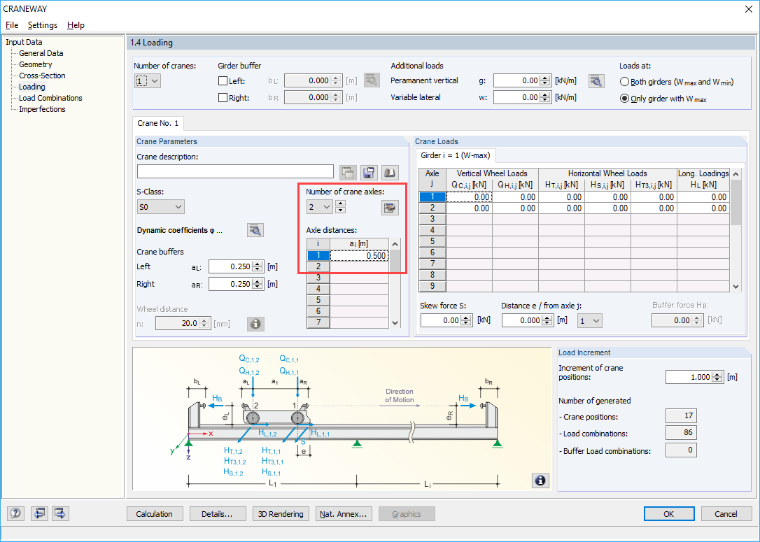Click the OK button
This screenshot has width=760, height=542.
(x=669, y=514)
